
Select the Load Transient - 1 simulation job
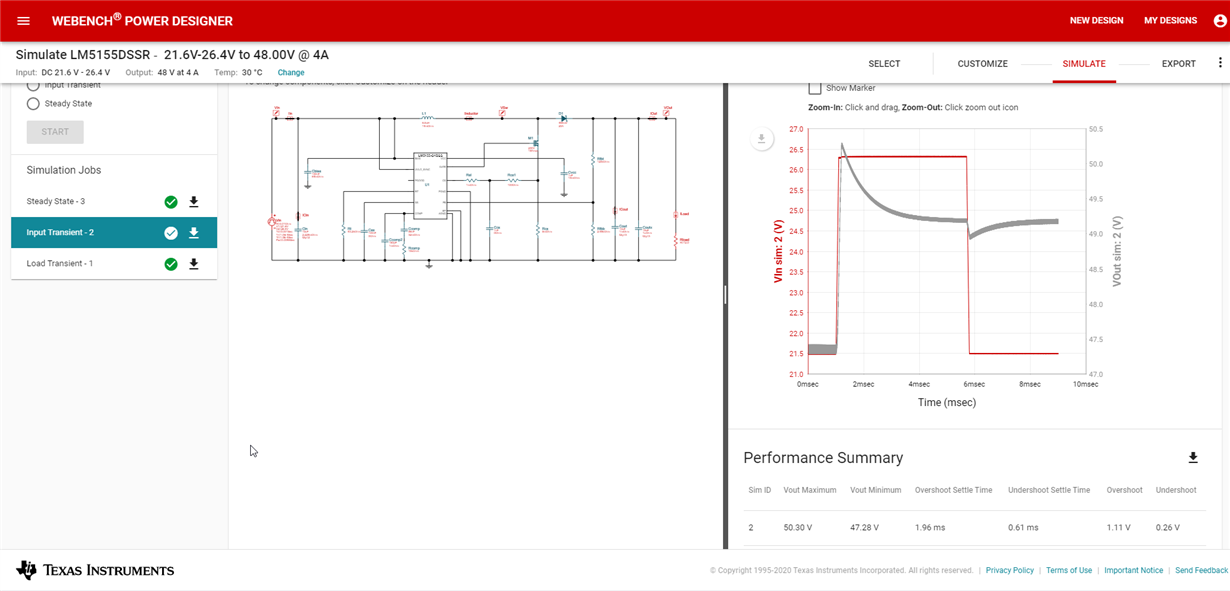[114, 264]
